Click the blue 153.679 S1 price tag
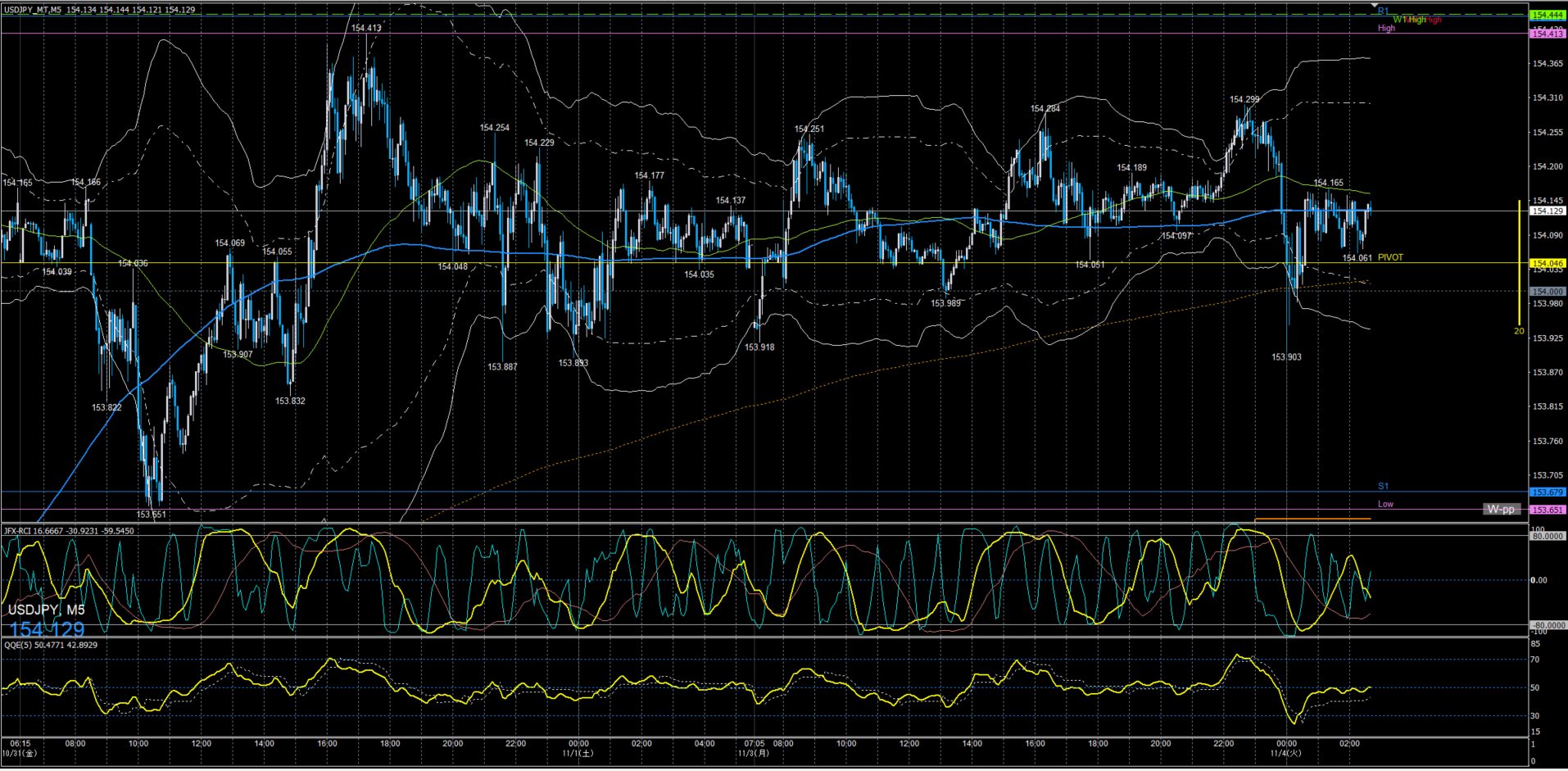The height and width of the screenshot is (771, 1568). [1547, 492]
